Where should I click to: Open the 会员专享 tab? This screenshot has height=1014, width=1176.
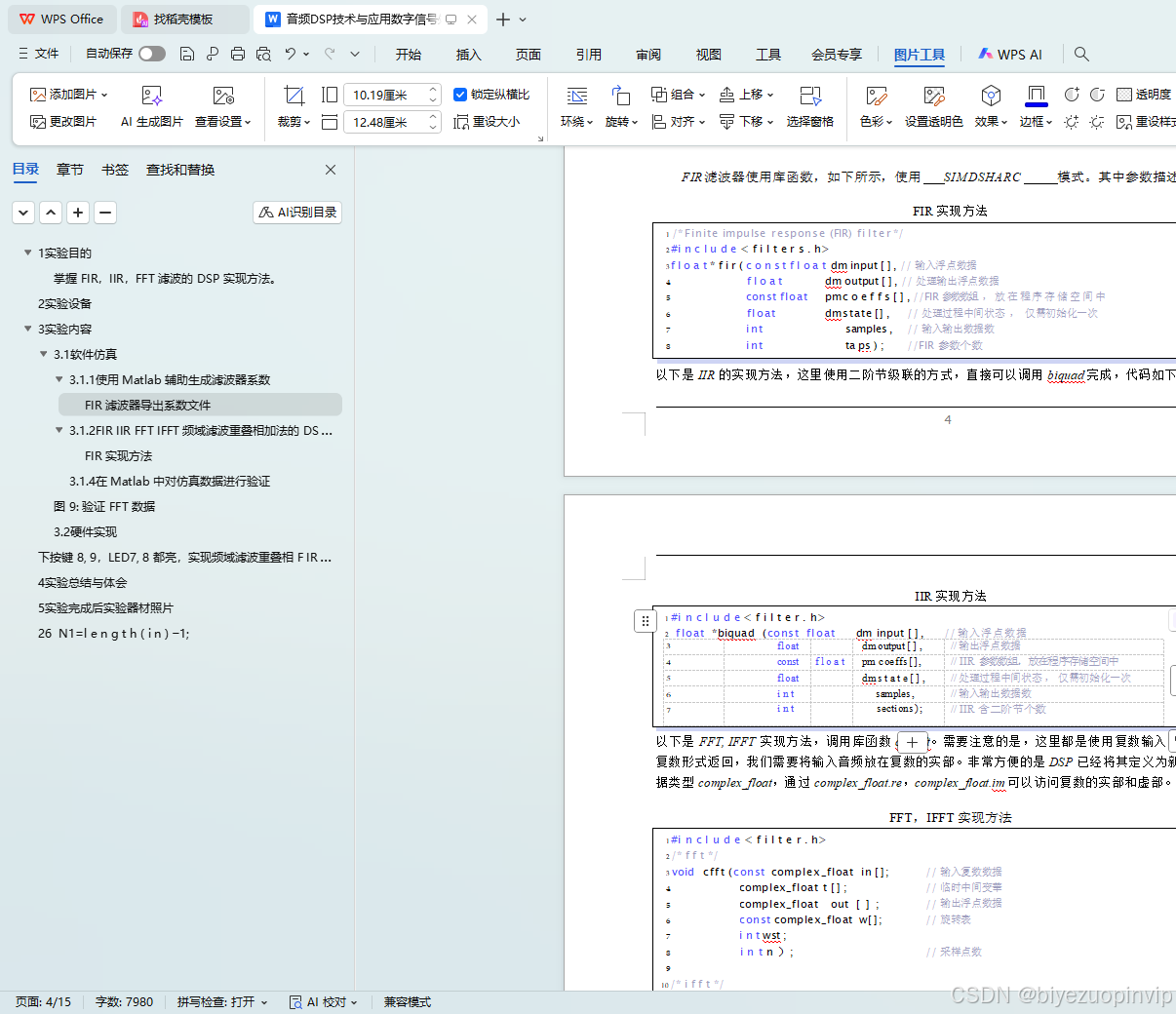[837, 55]
